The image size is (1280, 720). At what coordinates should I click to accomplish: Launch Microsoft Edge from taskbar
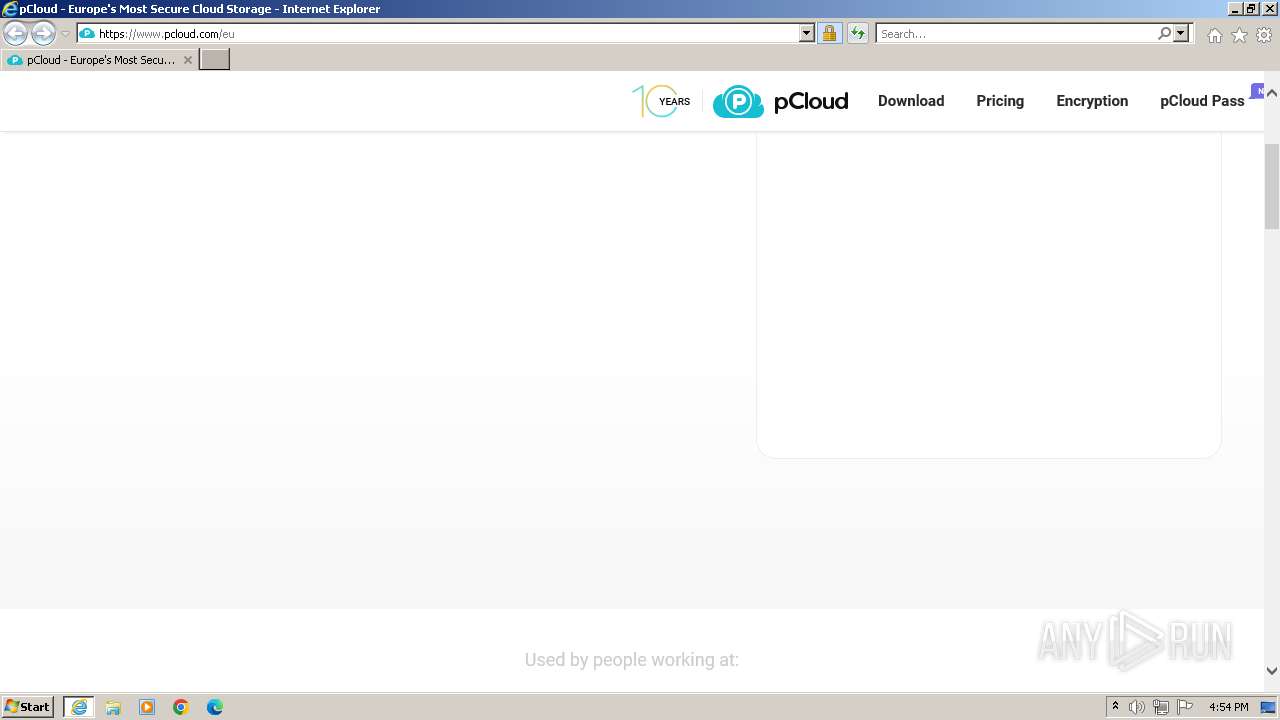point(215,707)
